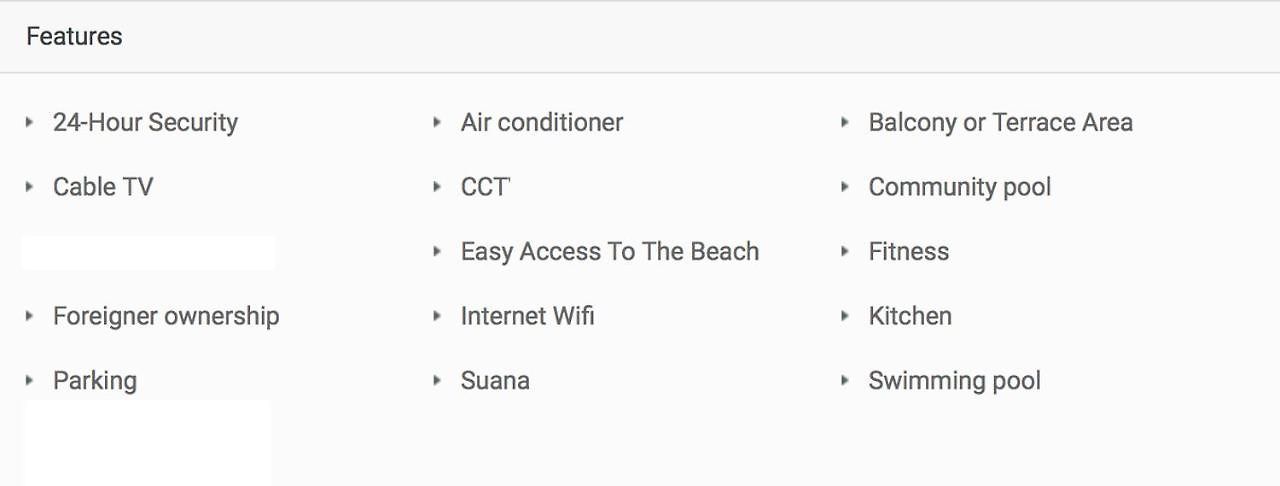Click the arrow beside Internet Wifi

tap(437, 316)
